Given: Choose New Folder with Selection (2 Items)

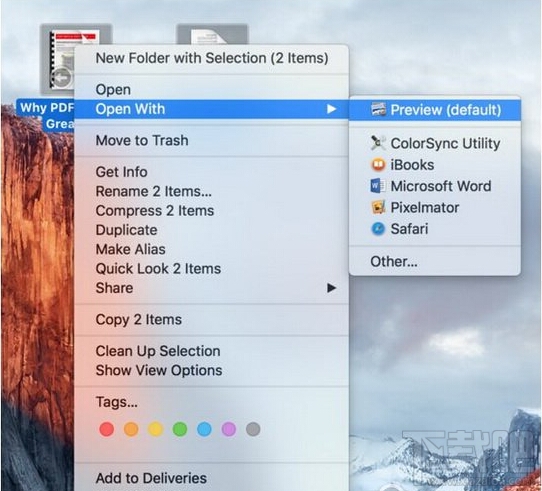Looking at the screenshot, I should coord(212,58).
